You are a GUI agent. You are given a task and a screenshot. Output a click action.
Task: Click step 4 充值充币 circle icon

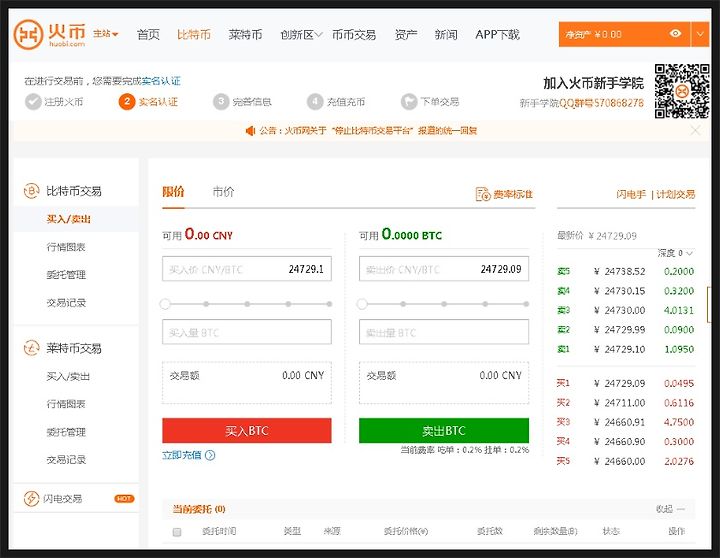315,101
